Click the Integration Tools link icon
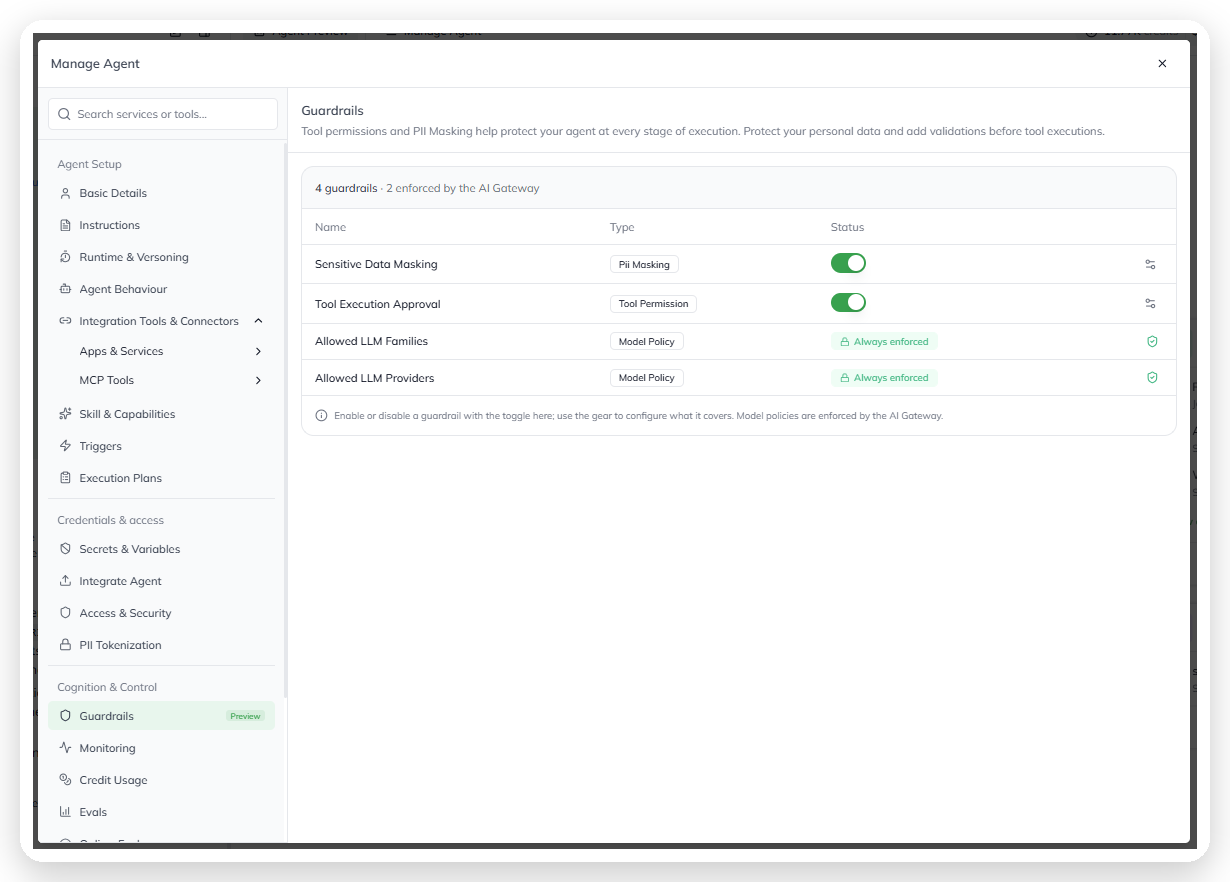This screenshot has width=1230, height=882. [65, 321]
